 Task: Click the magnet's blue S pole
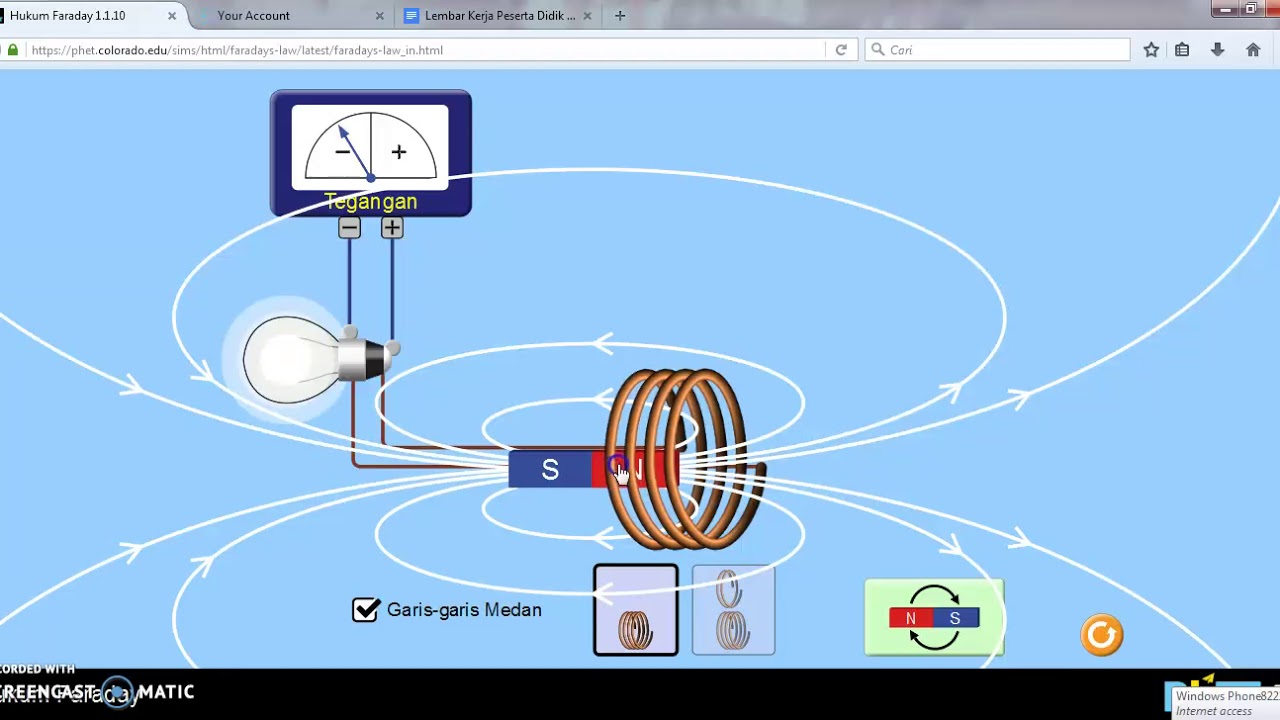coord(550,470)
